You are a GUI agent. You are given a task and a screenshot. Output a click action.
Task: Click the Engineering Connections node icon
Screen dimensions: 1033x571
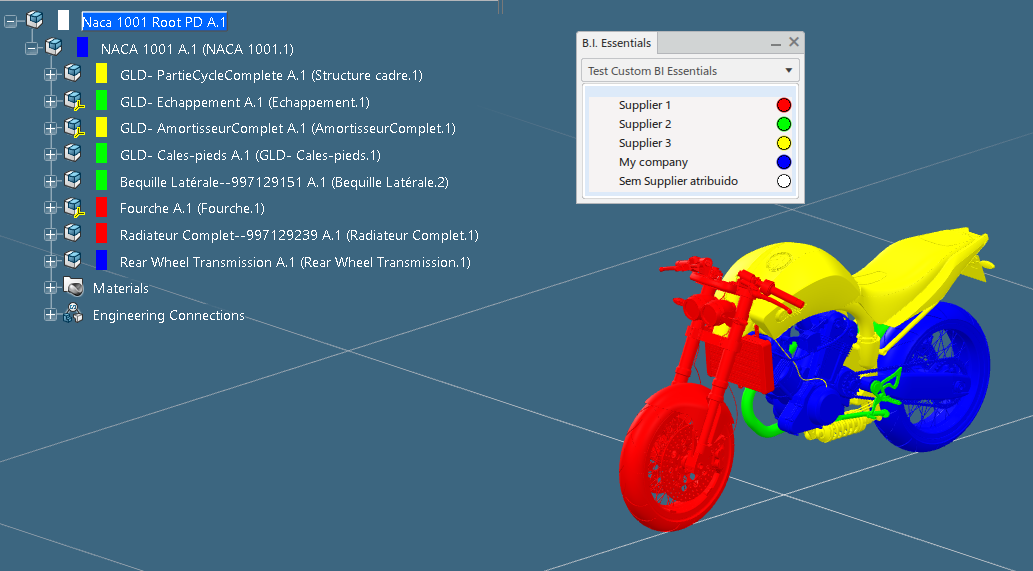(73, 315)
